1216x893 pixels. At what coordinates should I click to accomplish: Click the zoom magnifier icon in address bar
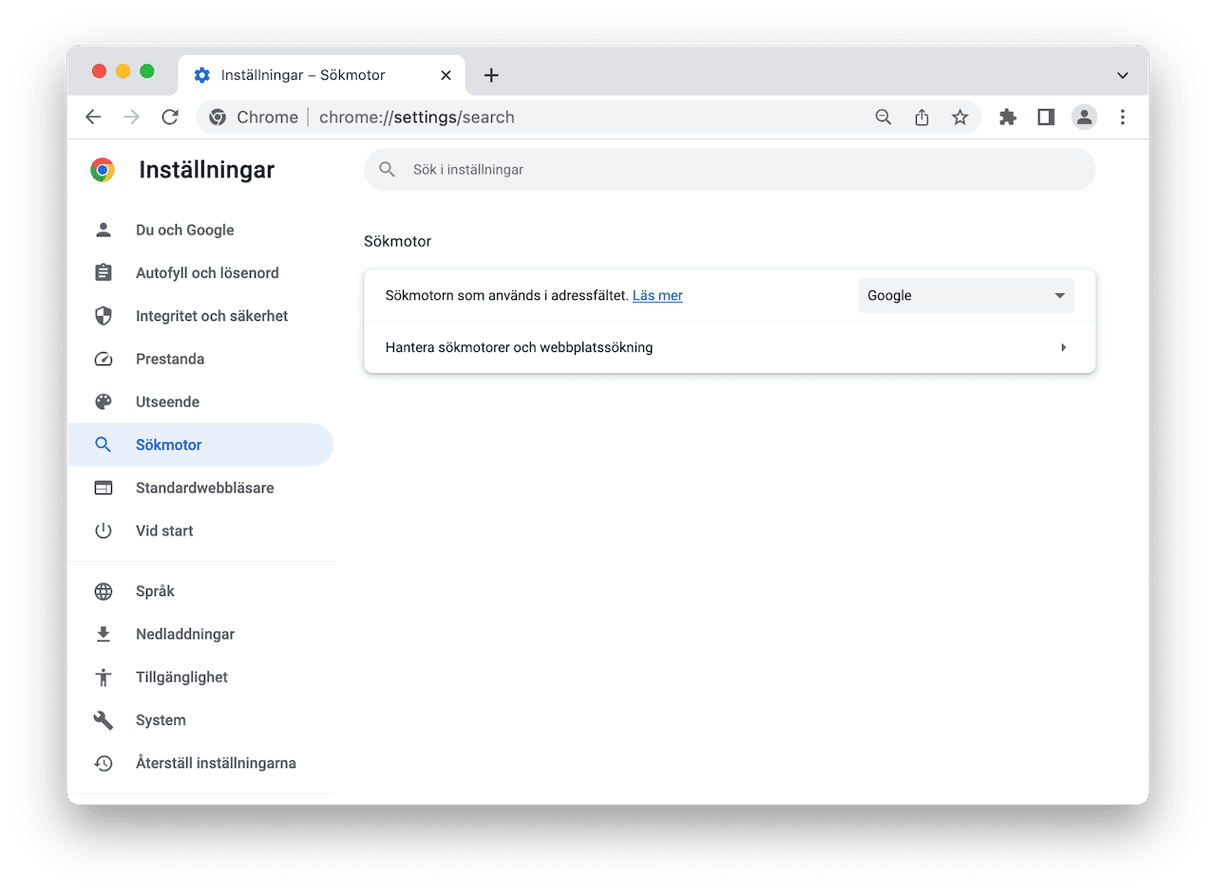[883, 117]
